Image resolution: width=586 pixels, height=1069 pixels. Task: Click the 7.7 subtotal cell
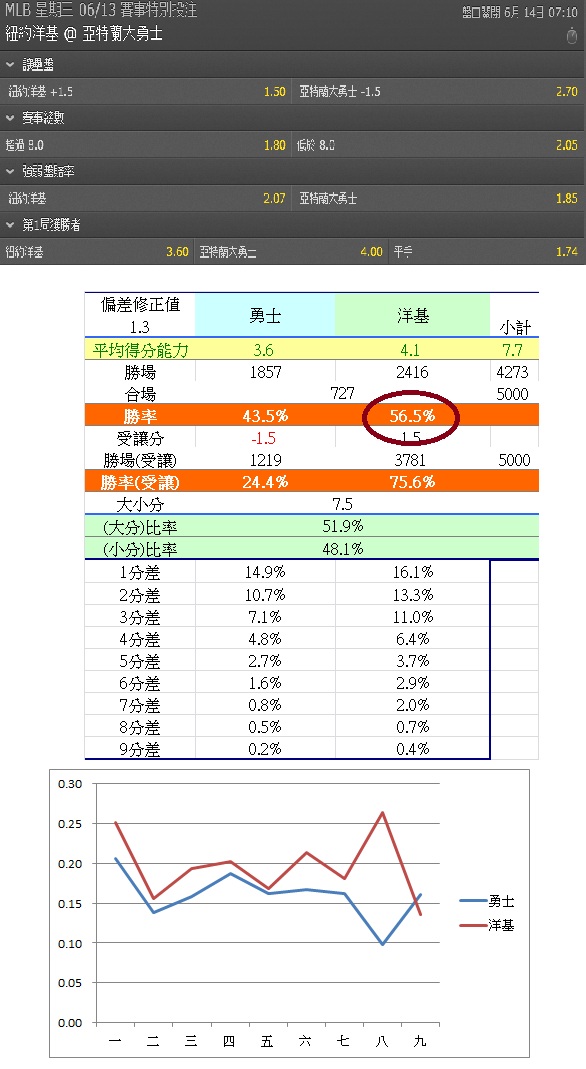click(x=512, y=350)
